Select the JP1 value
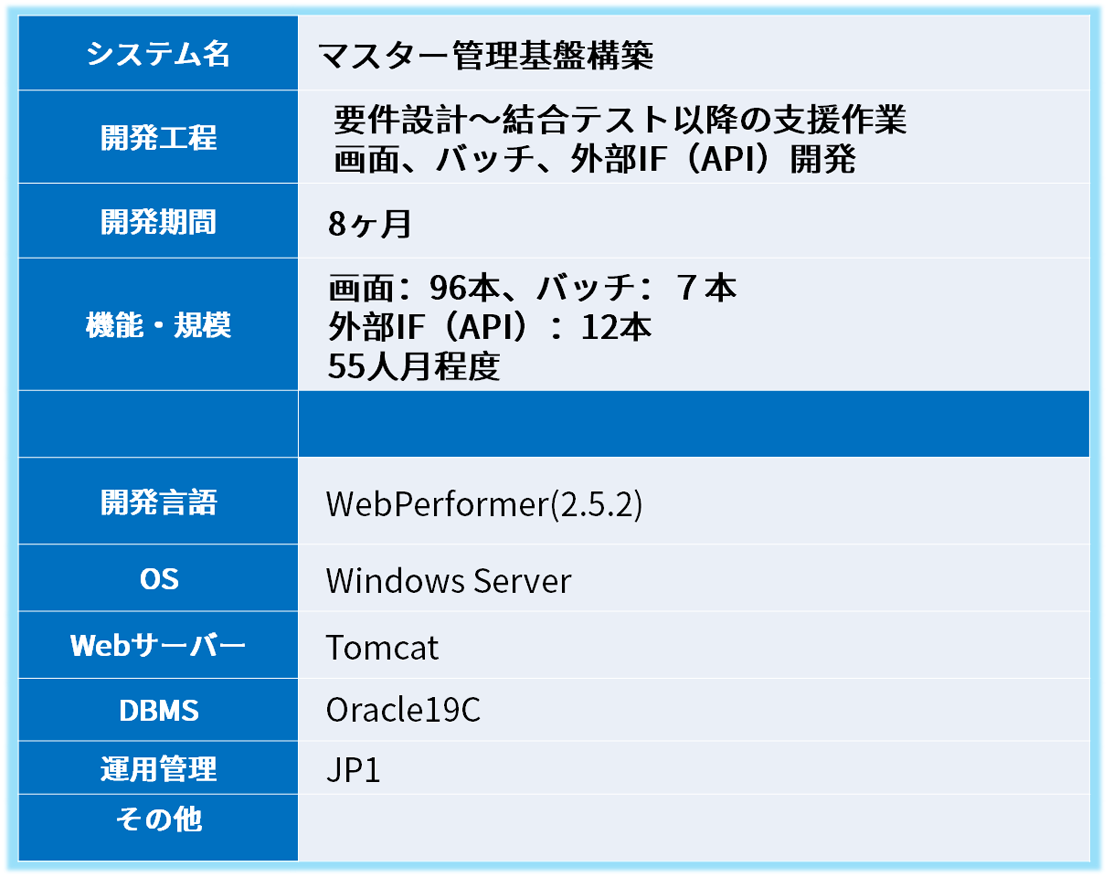Screen dimensions: 1108x877 click(353, 771)
